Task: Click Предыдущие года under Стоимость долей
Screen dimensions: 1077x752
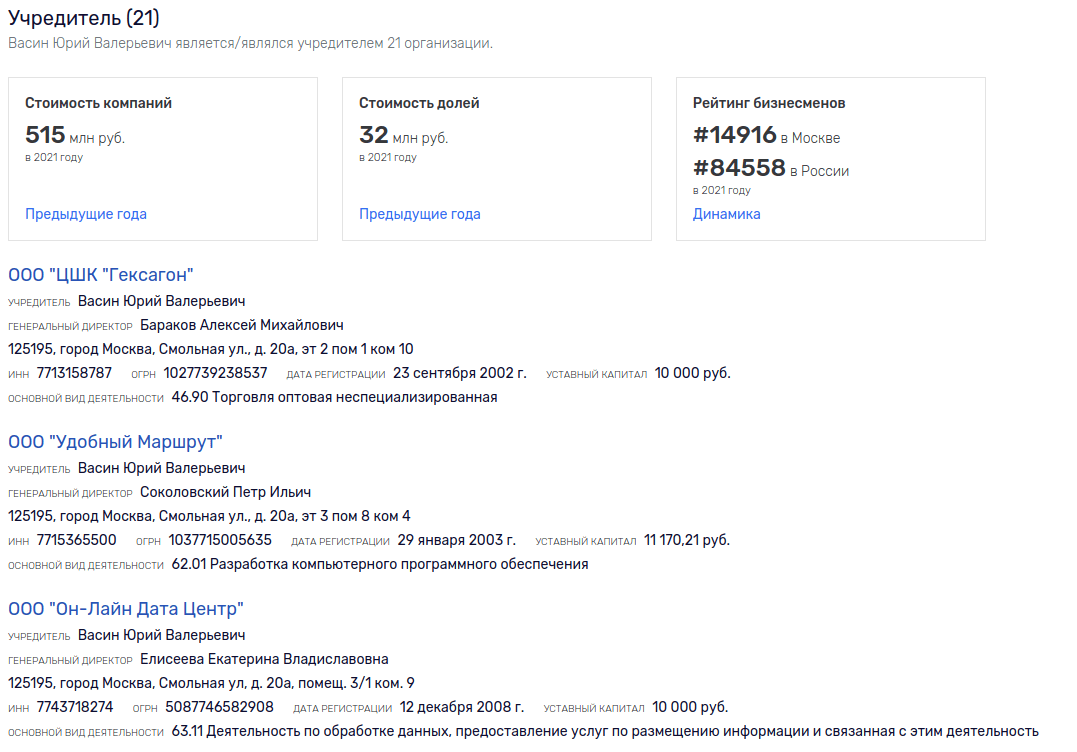Action: tap(420, 214)
